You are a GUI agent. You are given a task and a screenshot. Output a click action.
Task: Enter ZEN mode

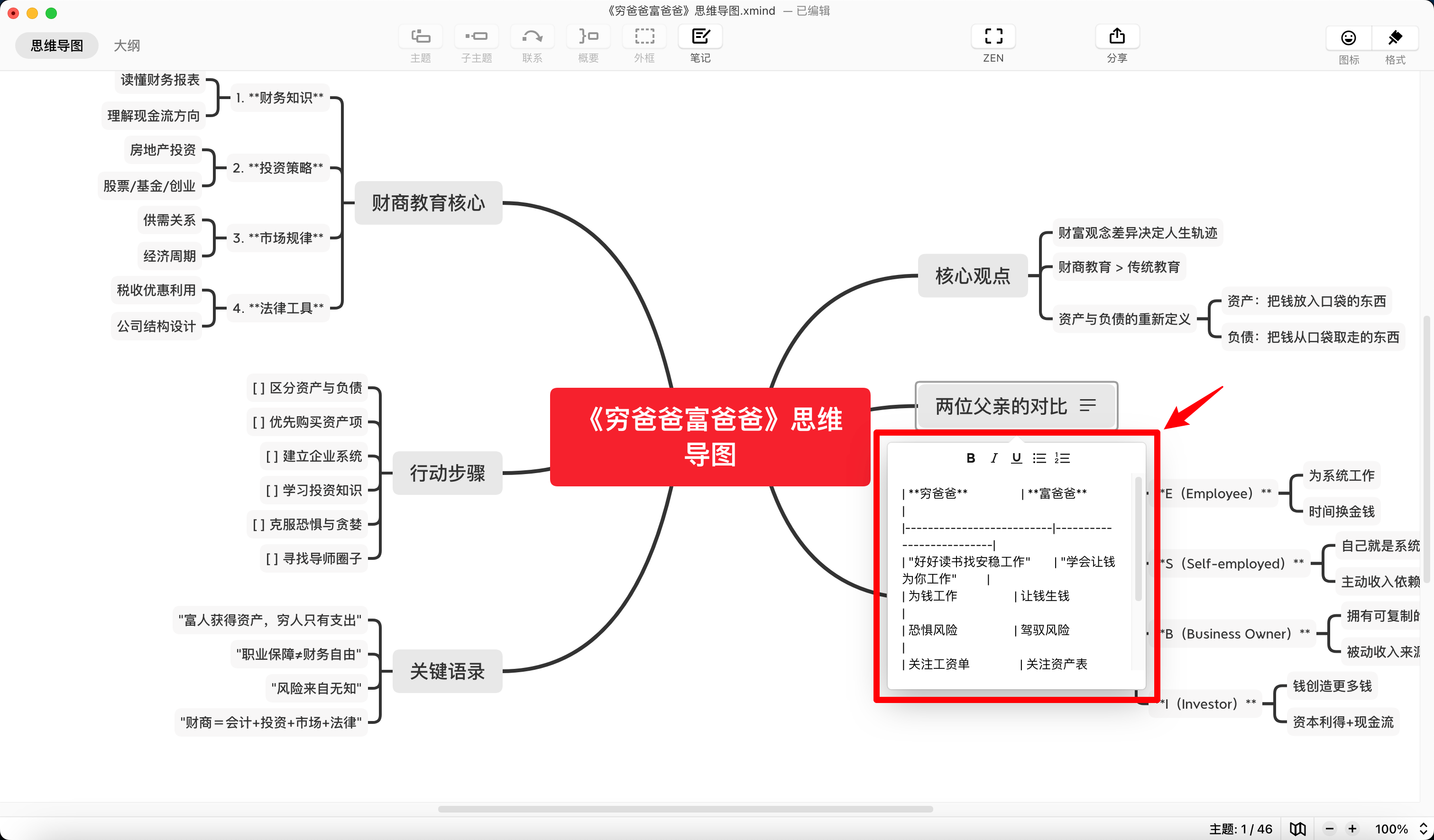click(993, 37)
